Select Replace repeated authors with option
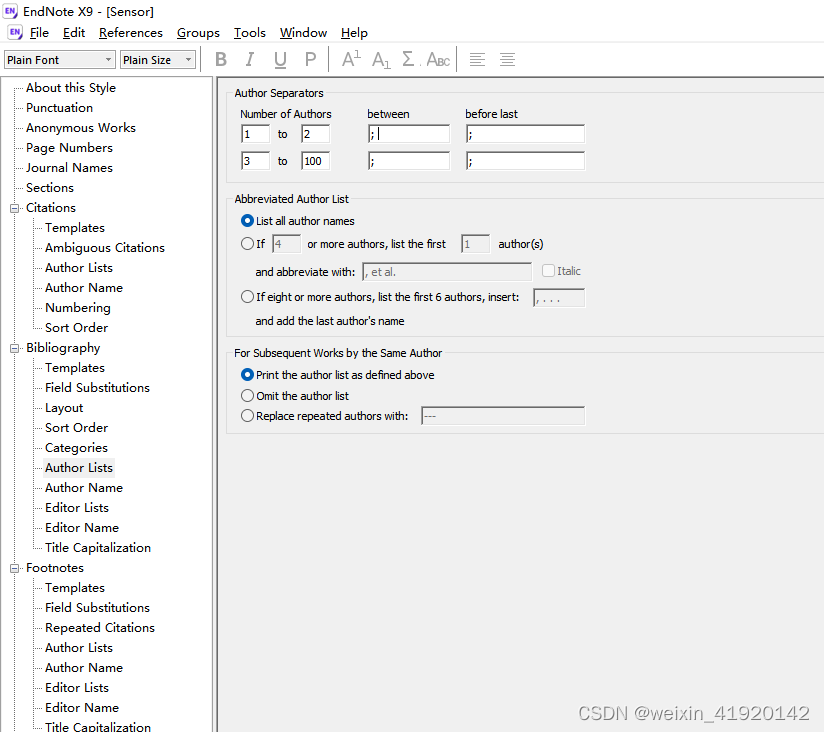 pyautogui.click(x=247, y=416)
